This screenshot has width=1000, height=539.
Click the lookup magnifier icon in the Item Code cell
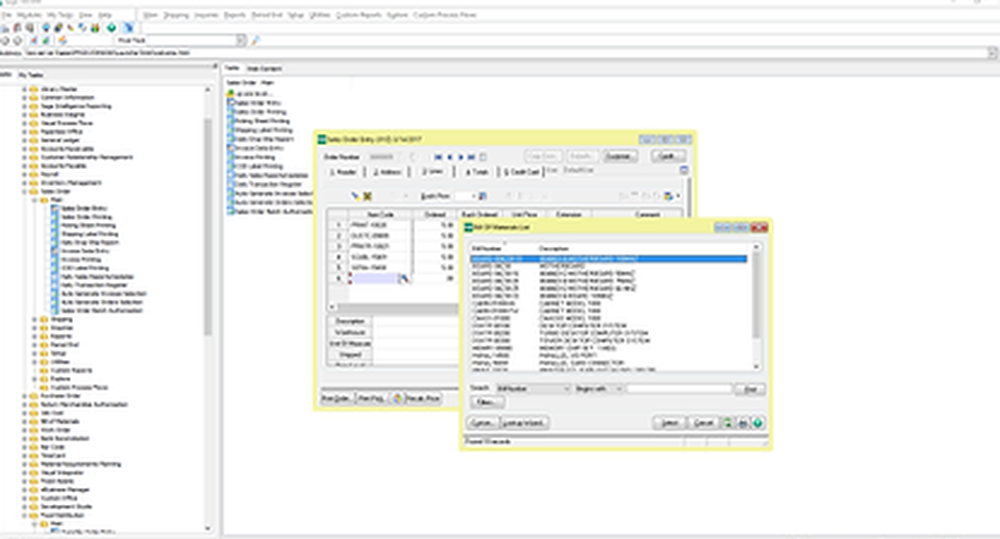pos(404,279)
